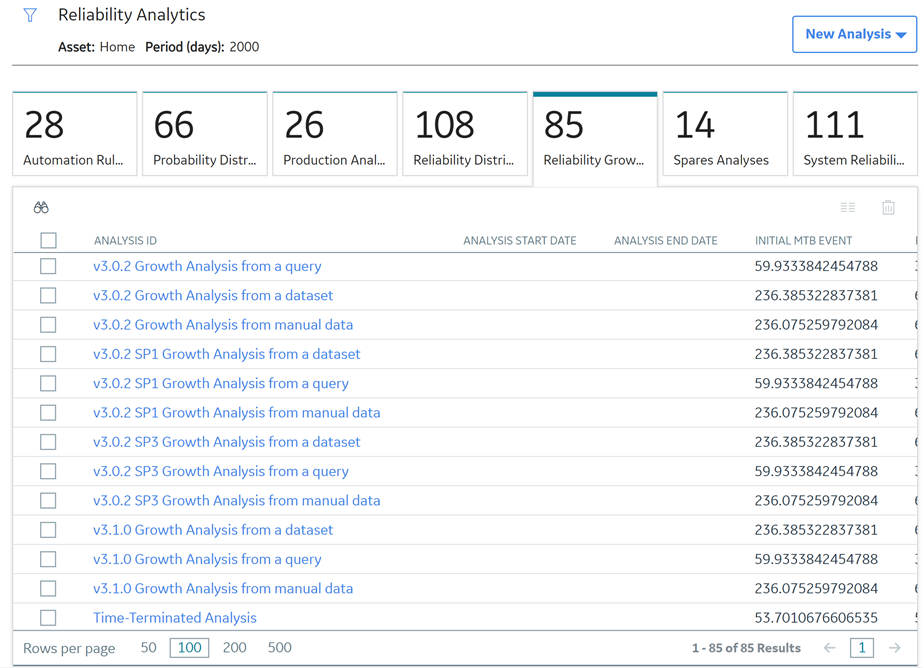The height and width of the screenshot is (668, 924).
Task: Open the filter funnel icon
Action: [x=29, y=15]
